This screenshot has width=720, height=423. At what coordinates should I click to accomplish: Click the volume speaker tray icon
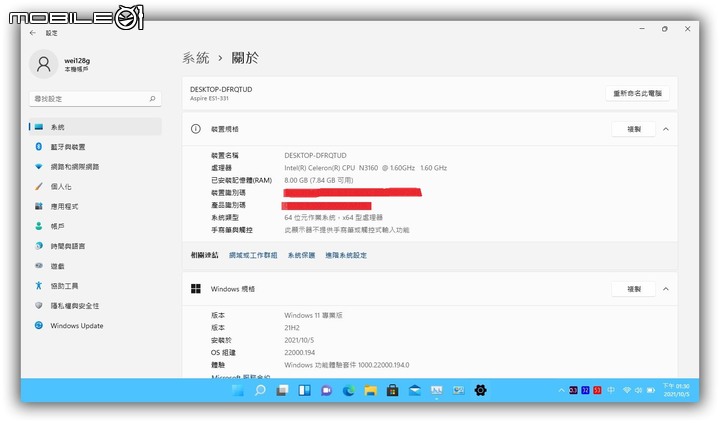[x=638, y=390]
